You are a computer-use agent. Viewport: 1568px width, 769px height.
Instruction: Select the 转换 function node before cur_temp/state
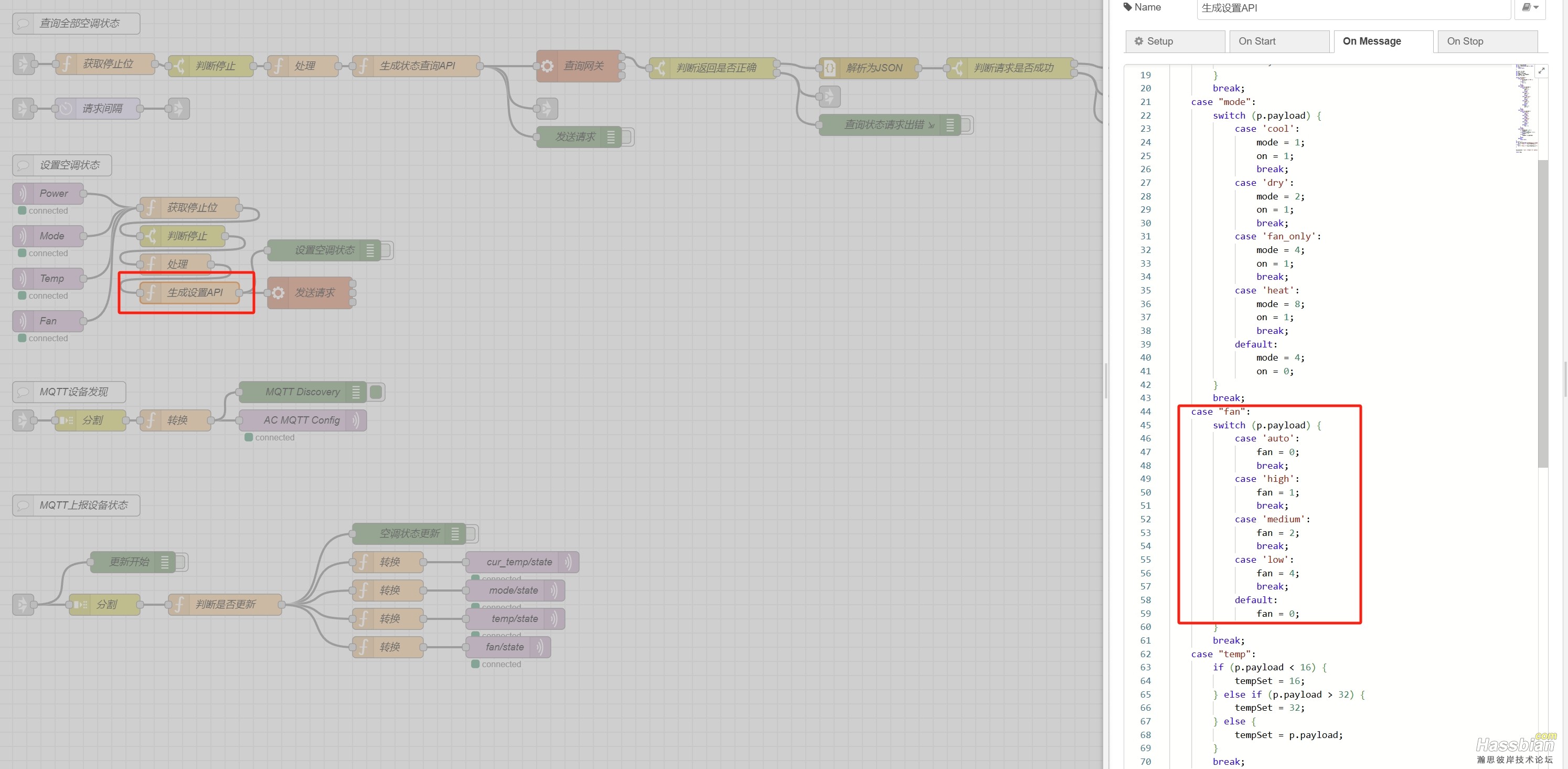[388, 562]
